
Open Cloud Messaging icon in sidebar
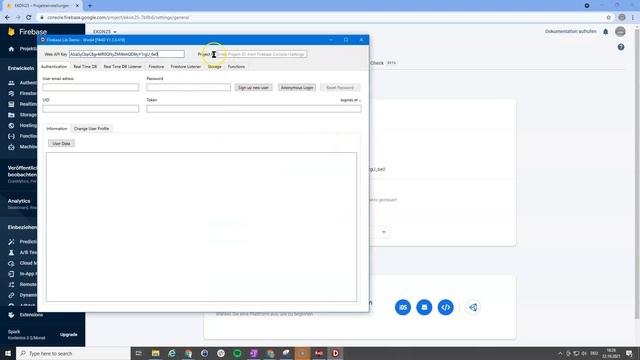[x=11, y=263]
